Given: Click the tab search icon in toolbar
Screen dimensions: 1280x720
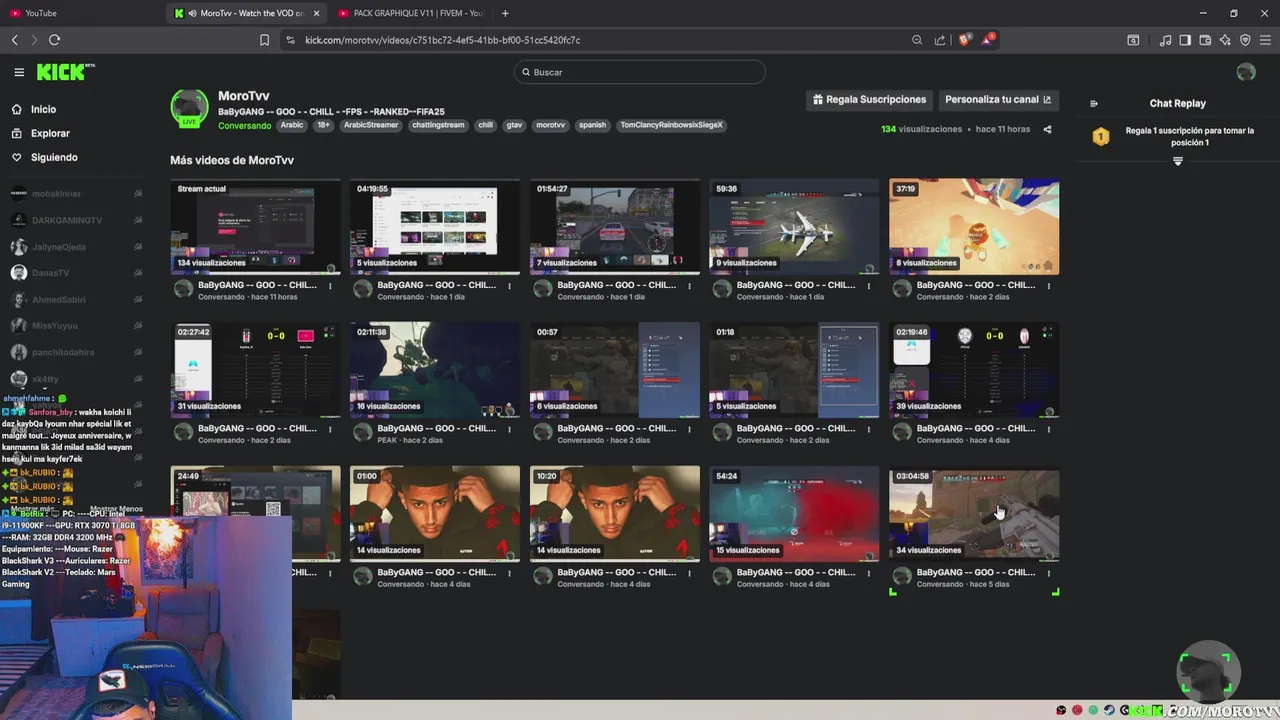Looking at the screenshot, I should (1133, 40).
